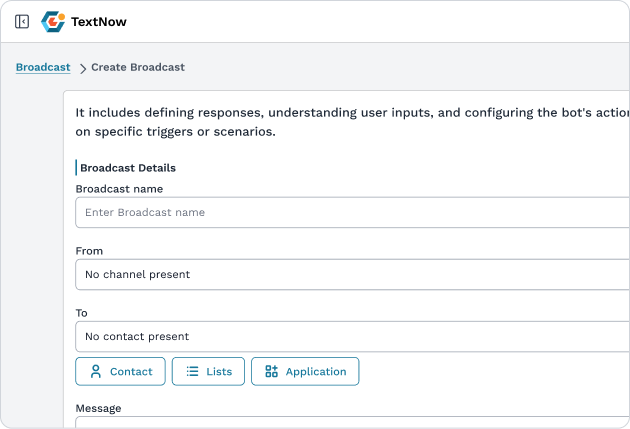Click the Create Broadcast breadcrumb text
The height and width of the screenshot is (429, 630).
click(x=138, y=67)
